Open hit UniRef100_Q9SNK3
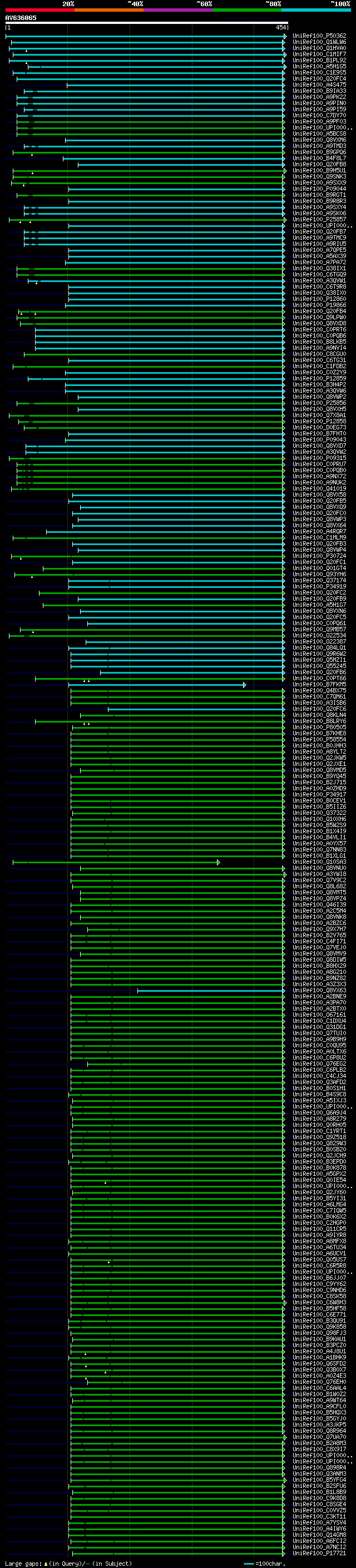The height and width of the screenshot is (1568, 356). click(x=319, y=176)
